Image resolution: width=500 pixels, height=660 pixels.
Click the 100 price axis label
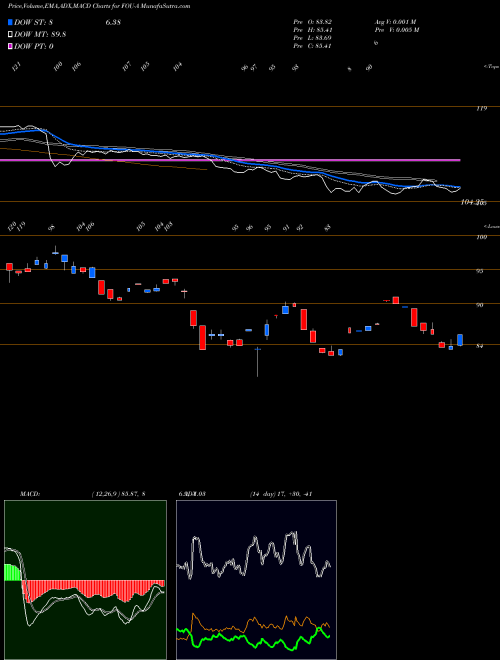482,237
